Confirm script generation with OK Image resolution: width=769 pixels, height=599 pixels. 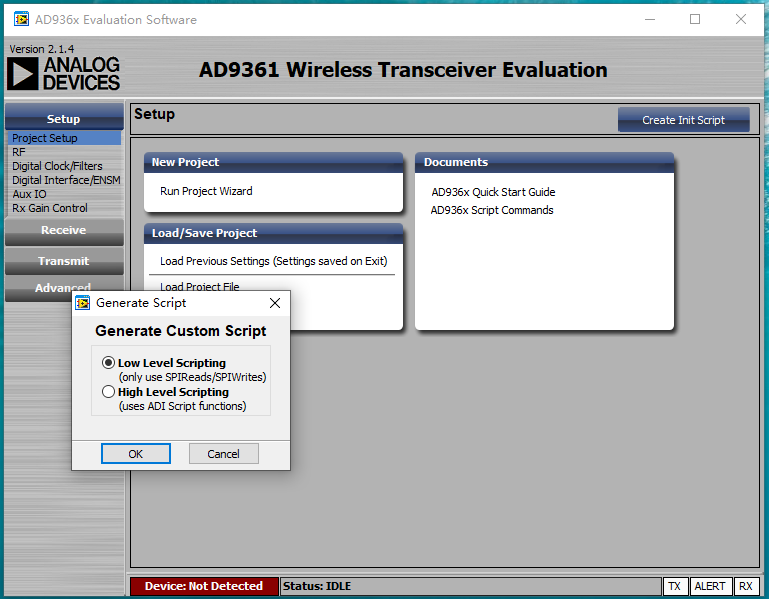[136, 454]
